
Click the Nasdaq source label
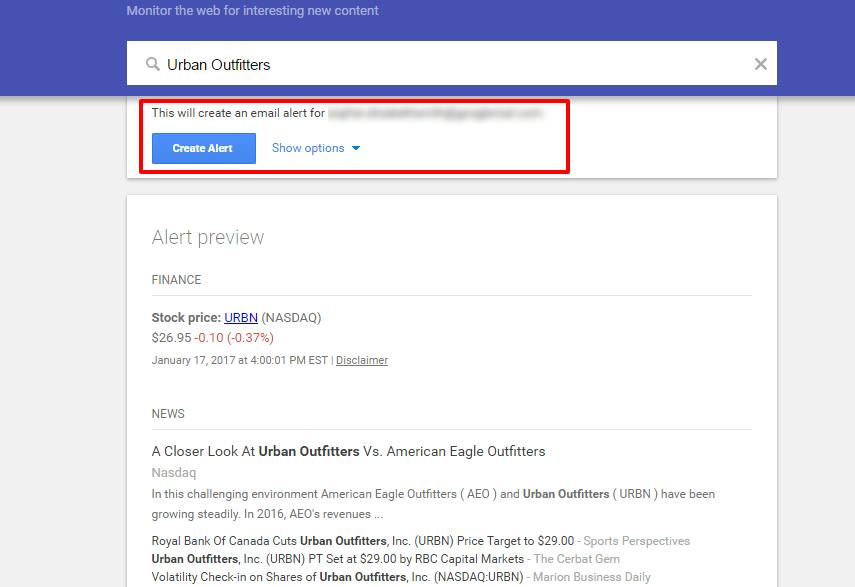coord(173,473)
